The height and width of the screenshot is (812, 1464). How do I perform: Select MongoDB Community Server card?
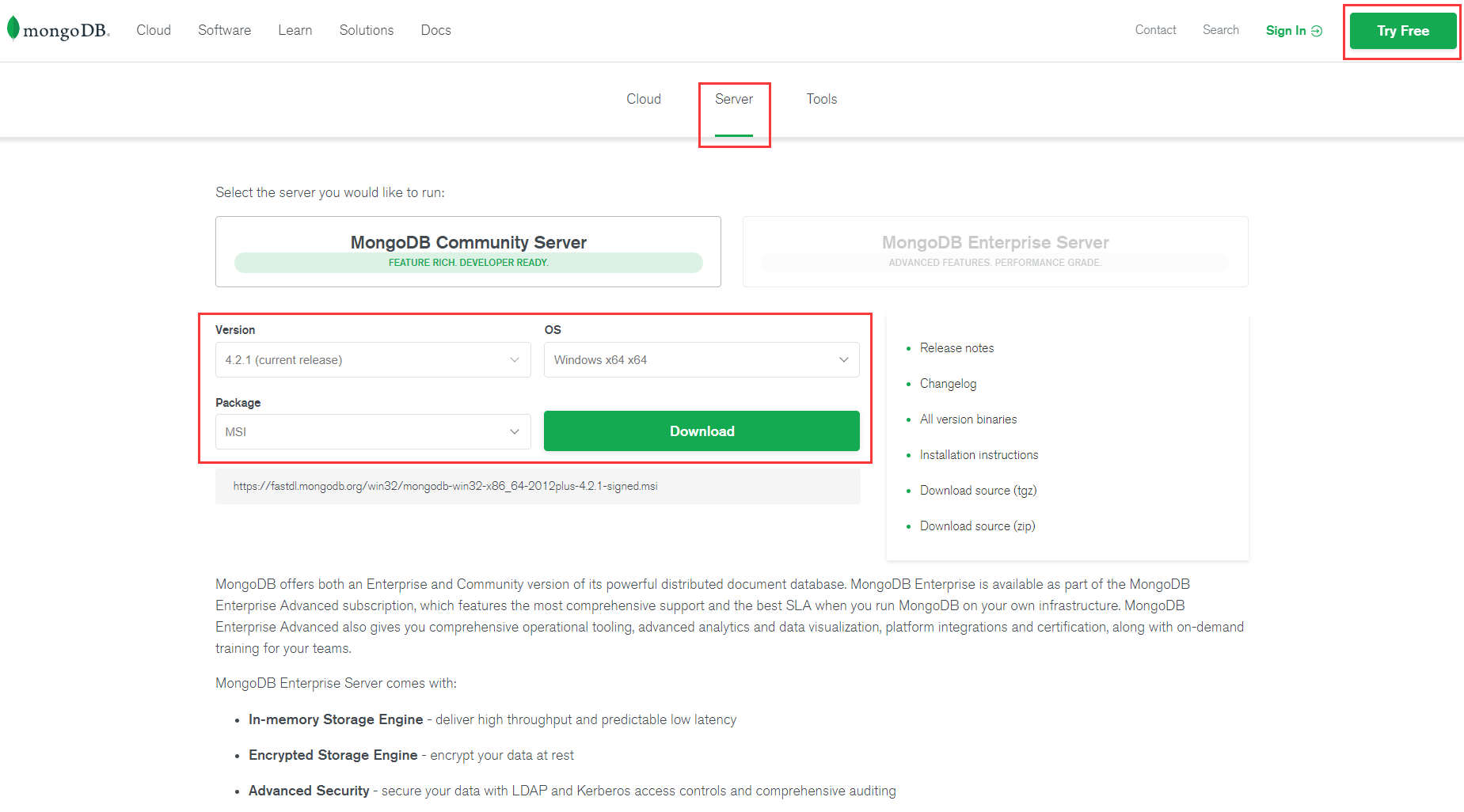tap(468, 252)
